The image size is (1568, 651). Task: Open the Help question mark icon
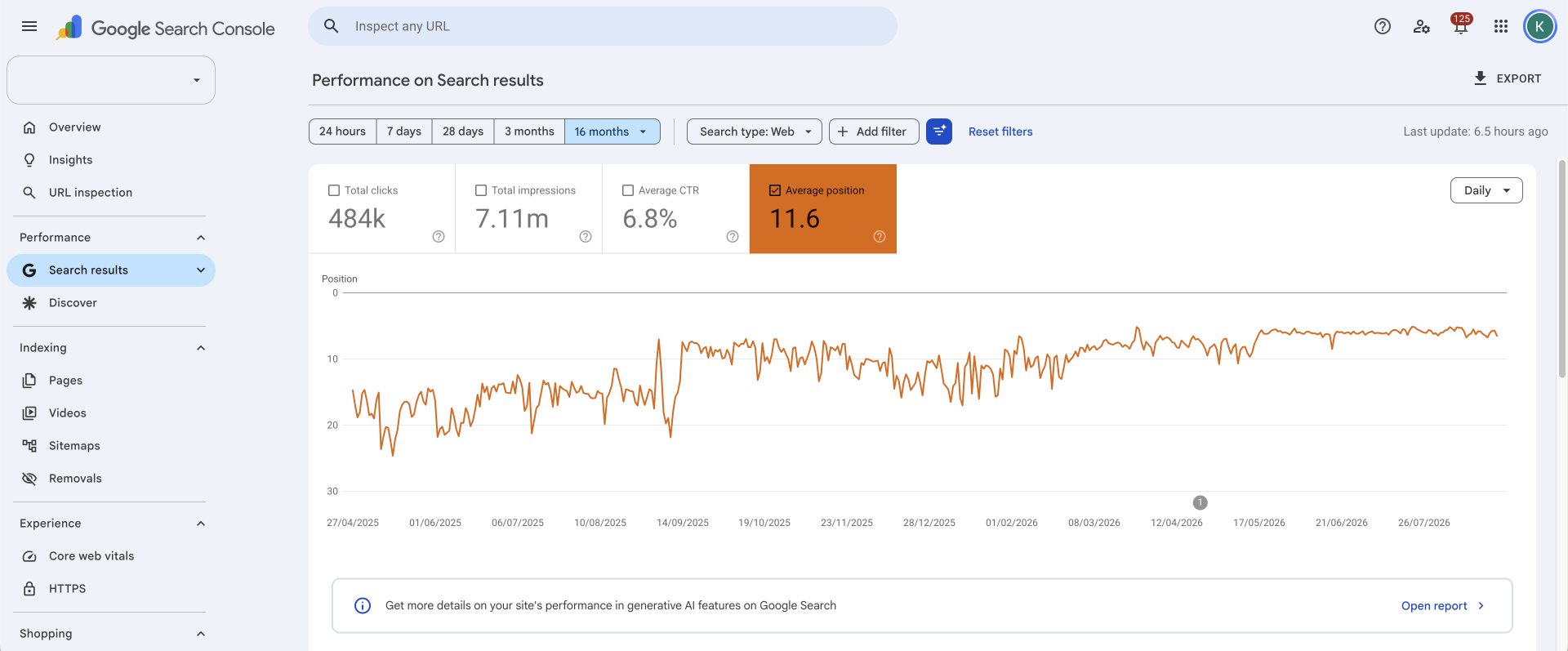click(1383, 26)
